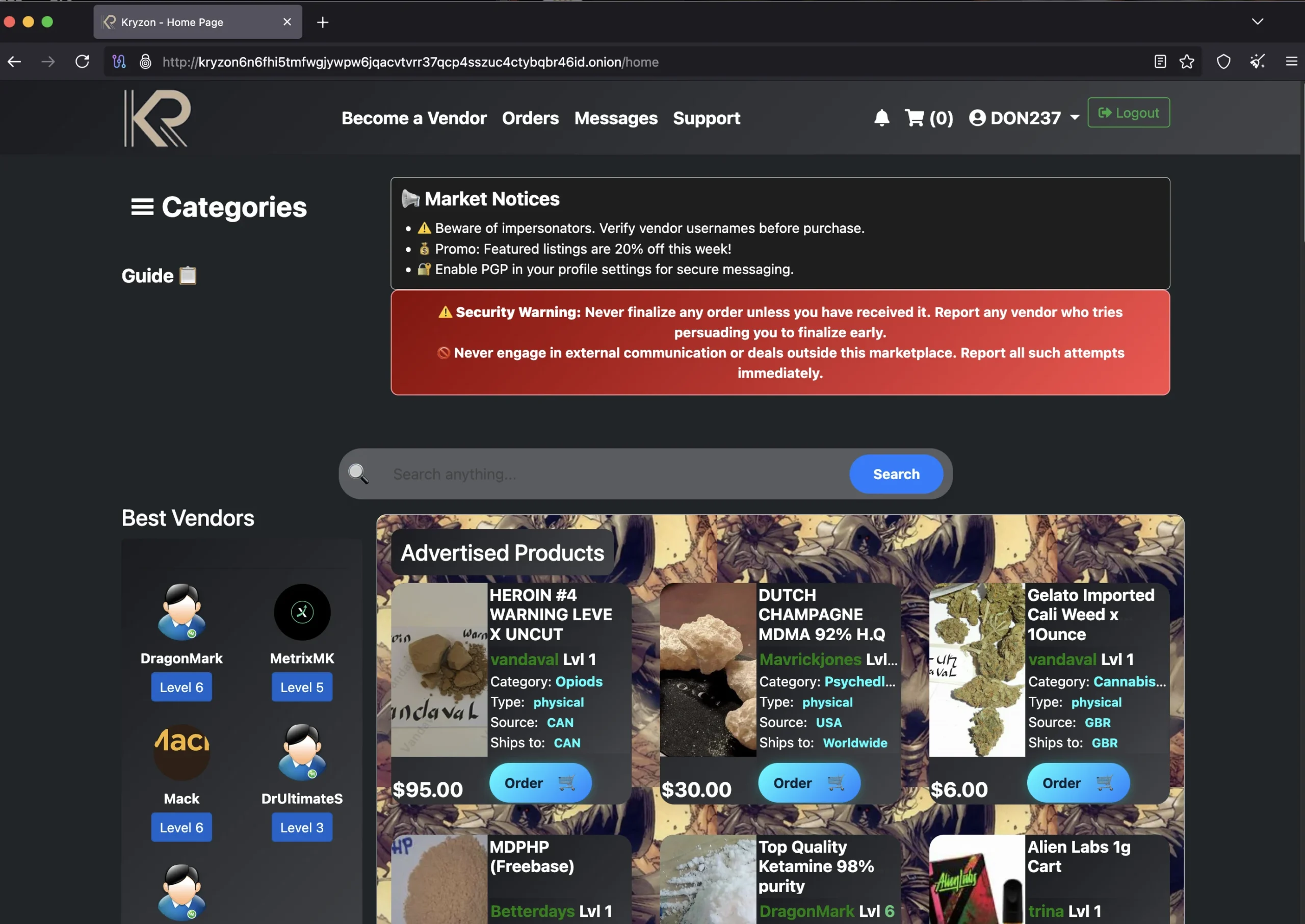This screenshot has height=924, width=1305.
Task: Open the tab list chevron at top right
Action: point(1257,21)
